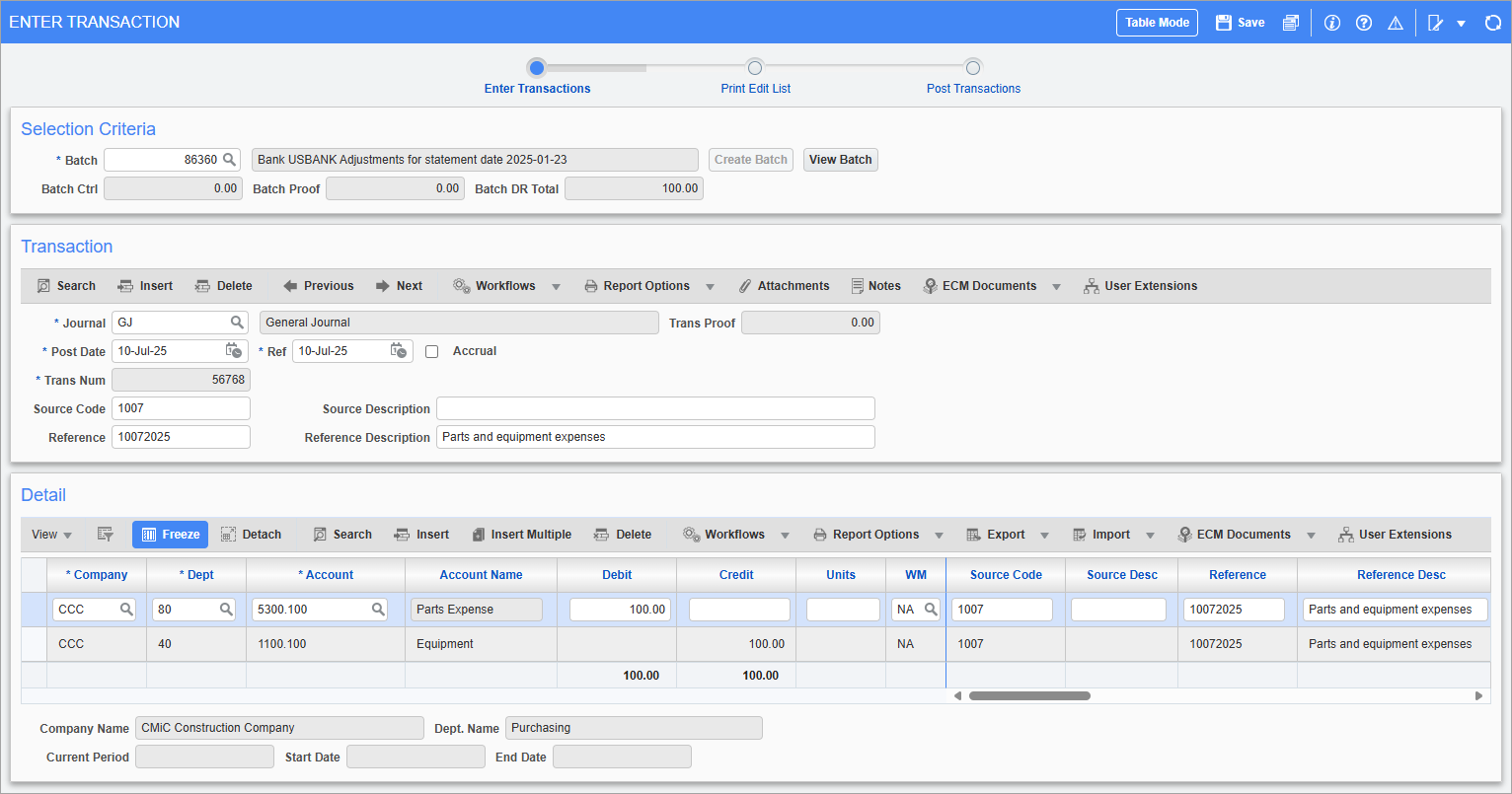Click the Create Batch button
This screenshot has height=794, width=1512.
coord(751,160)
